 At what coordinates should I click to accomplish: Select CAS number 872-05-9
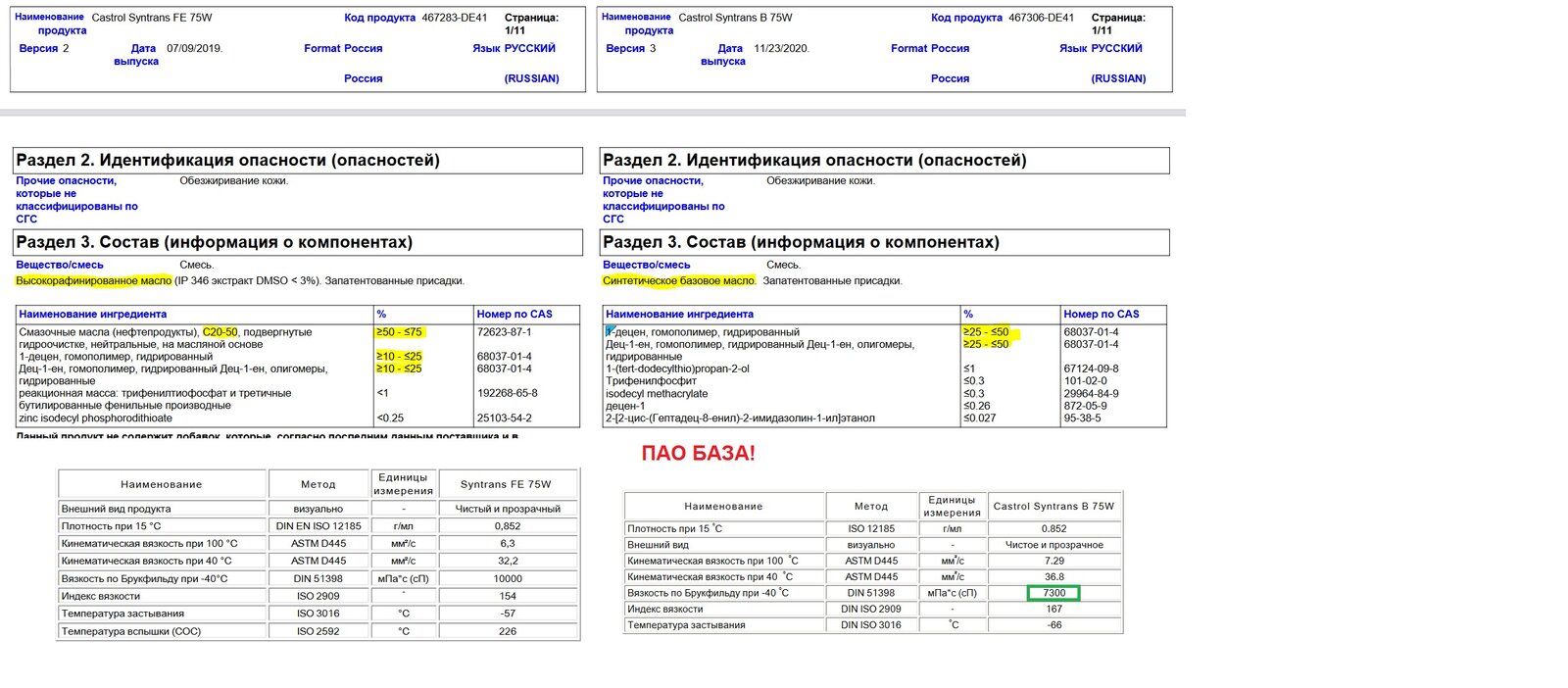point(1085,406)
